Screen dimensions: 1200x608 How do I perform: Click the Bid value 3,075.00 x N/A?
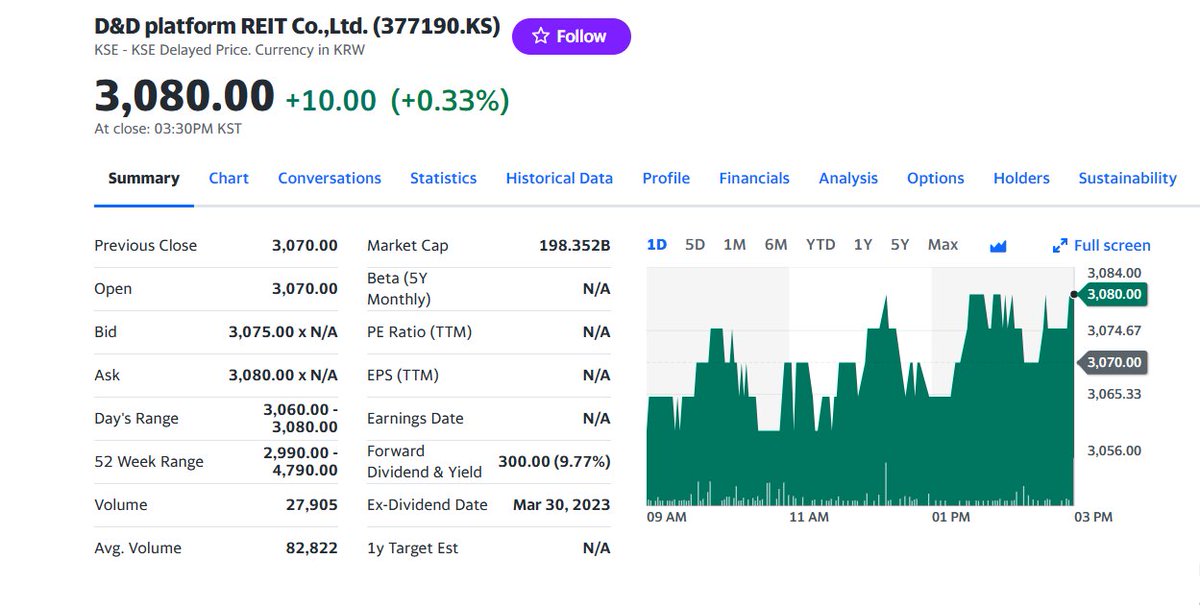(283, 332)
